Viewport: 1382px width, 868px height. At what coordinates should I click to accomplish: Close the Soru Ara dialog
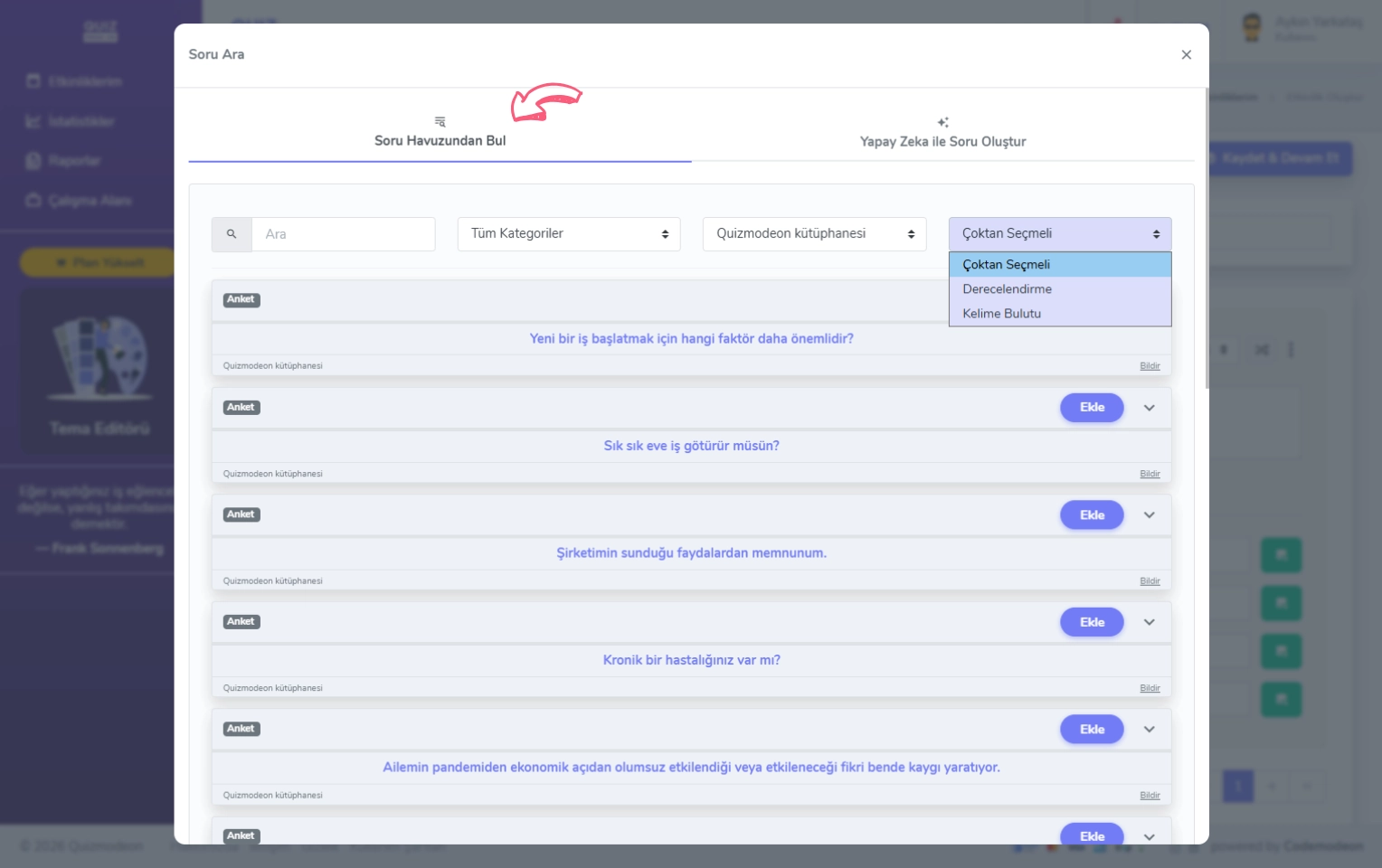click(1186, 55)
